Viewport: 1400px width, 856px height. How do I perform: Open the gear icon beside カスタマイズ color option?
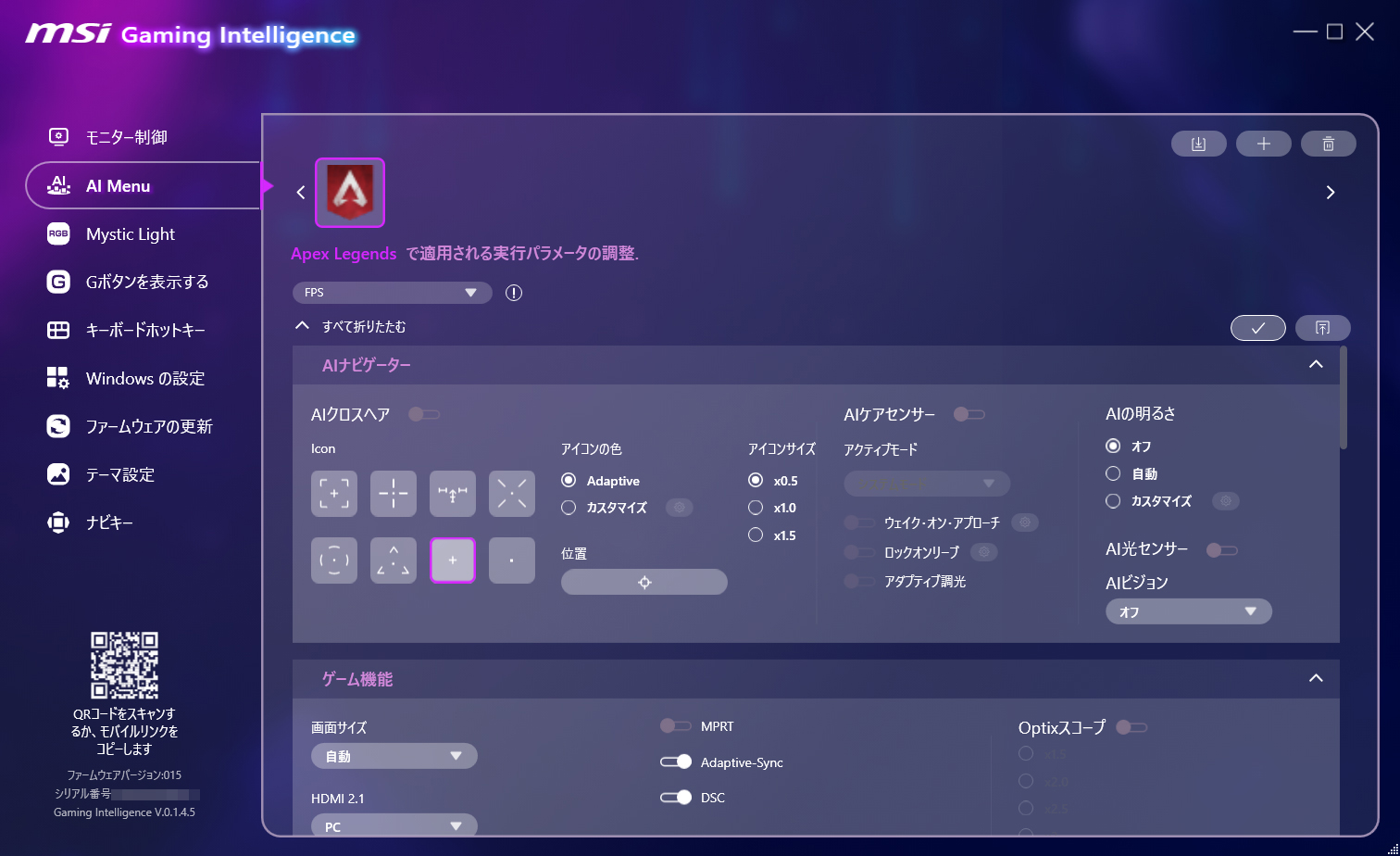tap(680, 508)
